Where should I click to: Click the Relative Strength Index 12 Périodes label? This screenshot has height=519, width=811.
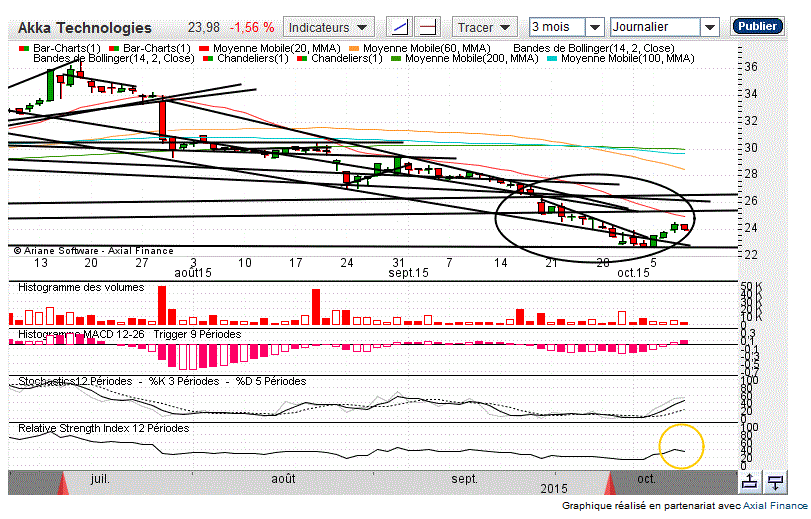click(103, 428)
